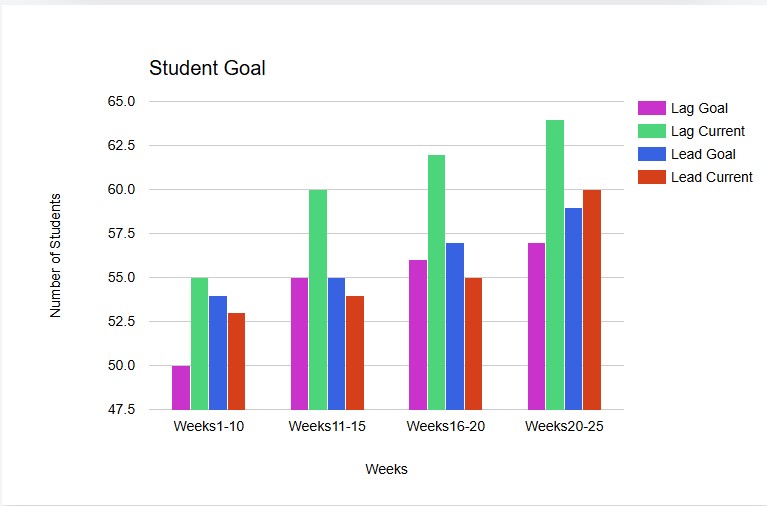Click the green Lag Current legend swatch
The width and height of the screenshot is (767, 506).
click(651, 131)
